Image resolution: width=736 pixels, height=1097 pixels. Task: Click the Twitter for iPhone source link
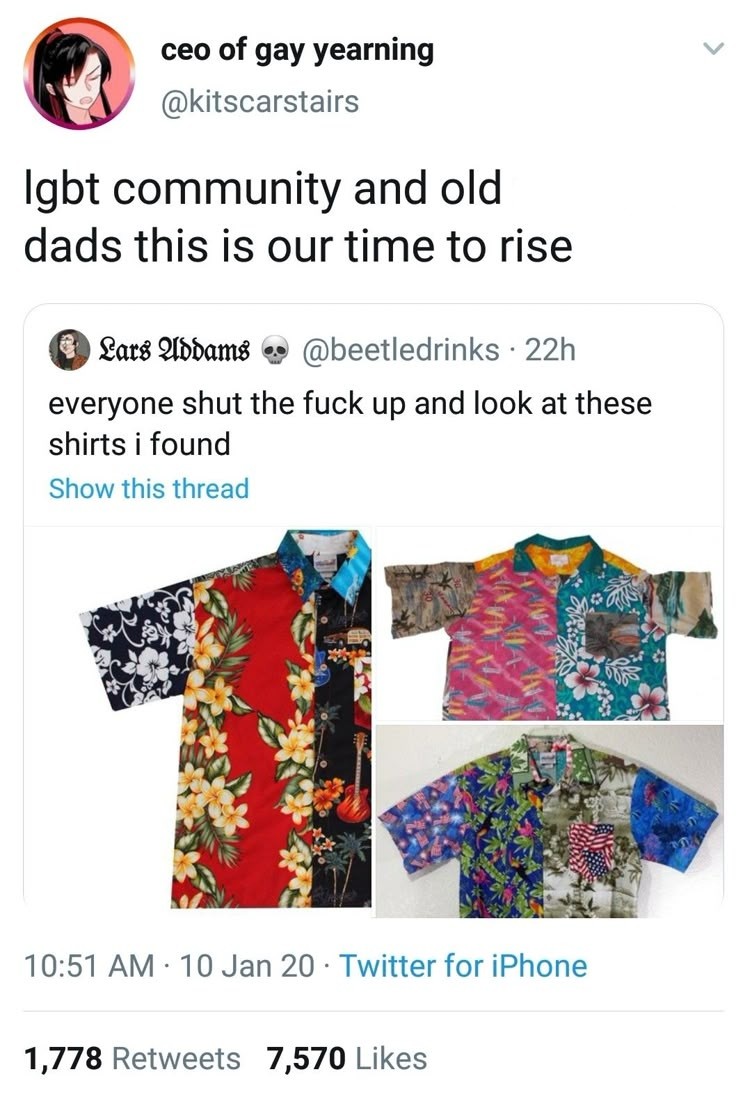[463, 966]
